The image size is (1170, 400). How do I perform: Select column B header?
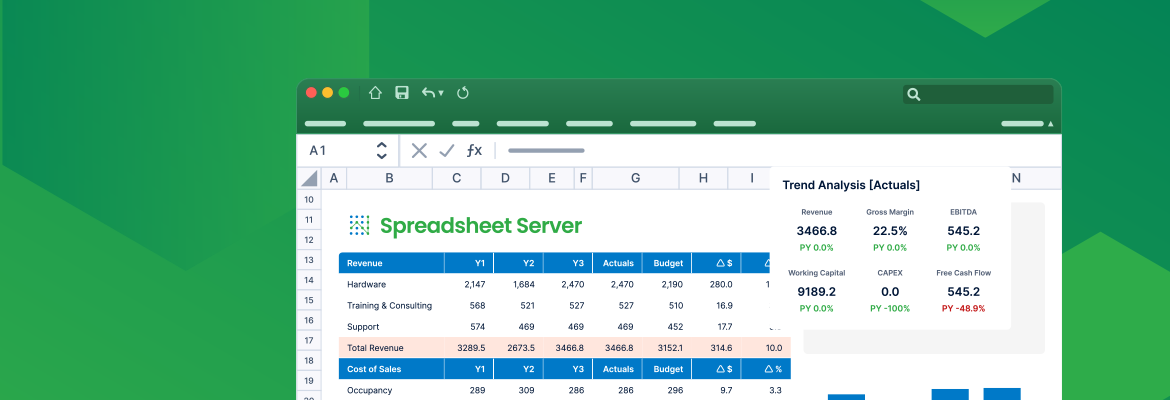click(x=390, y=178)
